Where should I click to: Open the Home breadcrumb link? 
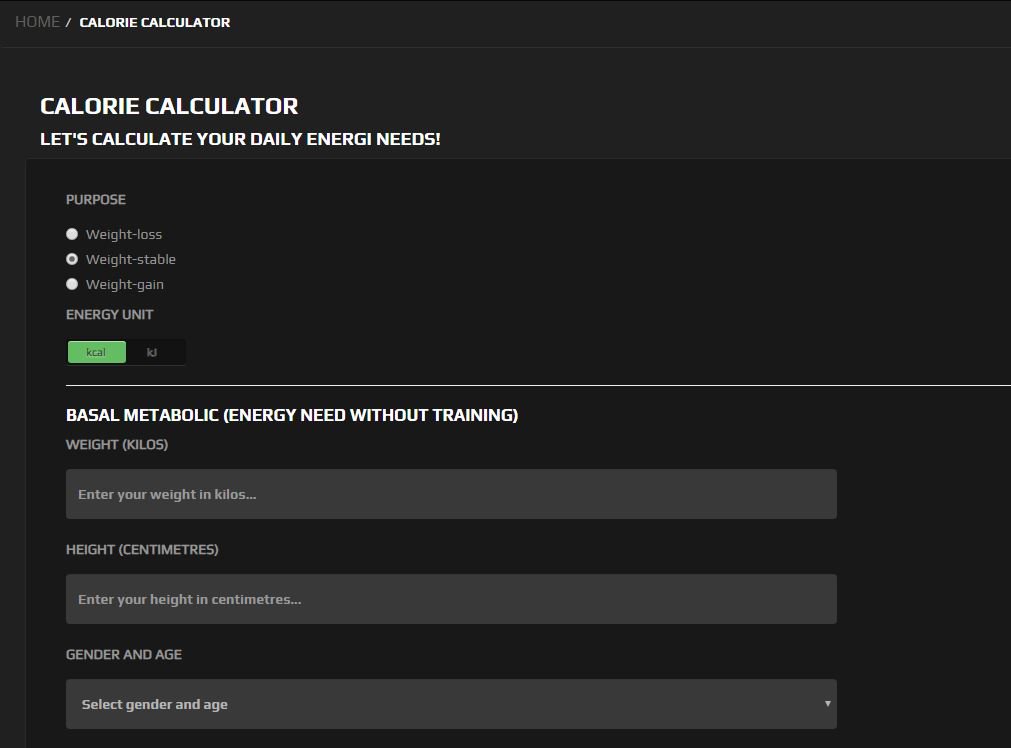point(37,21)
